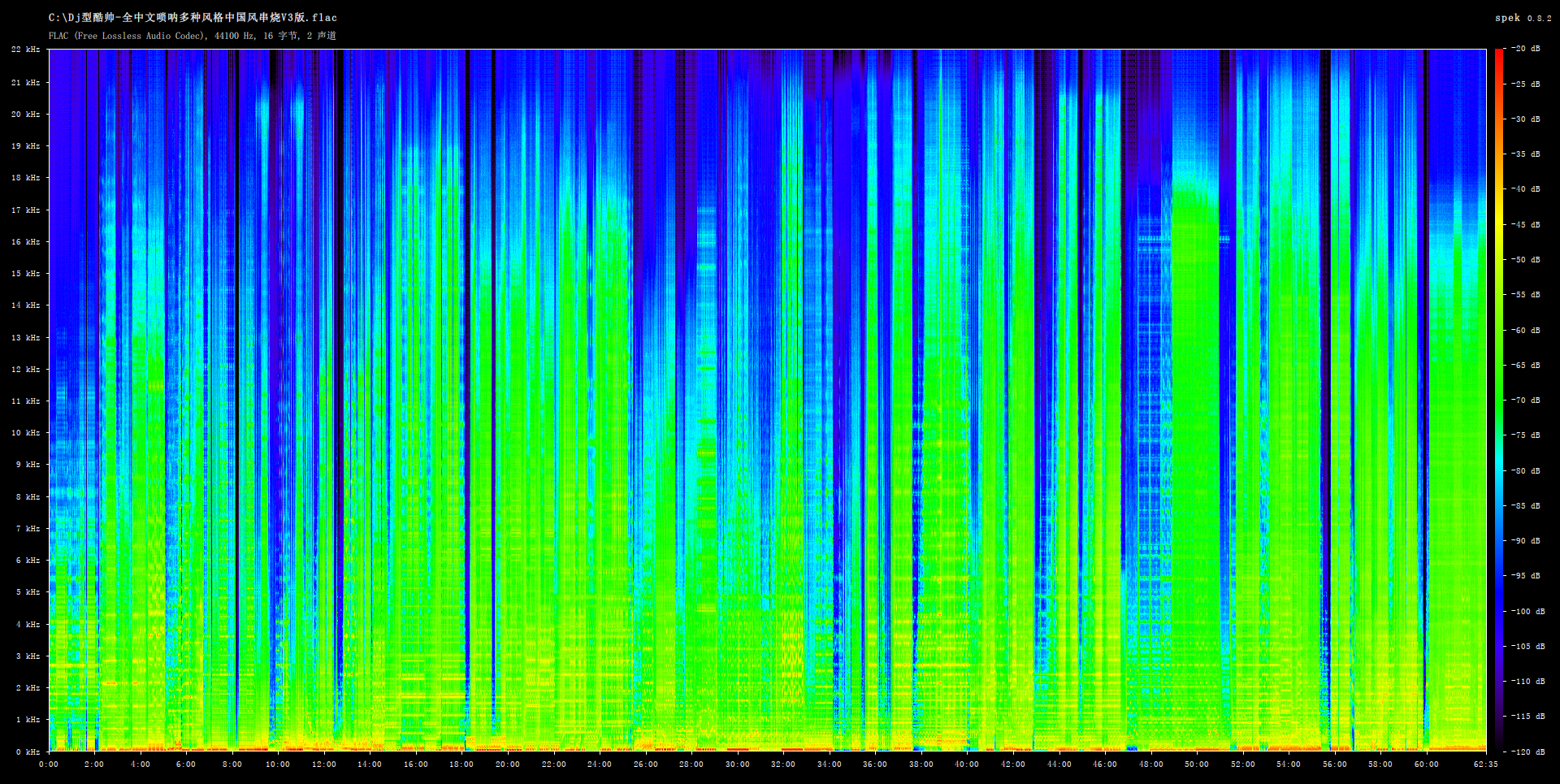Click the 5 kHz frequency axis label

28,592
